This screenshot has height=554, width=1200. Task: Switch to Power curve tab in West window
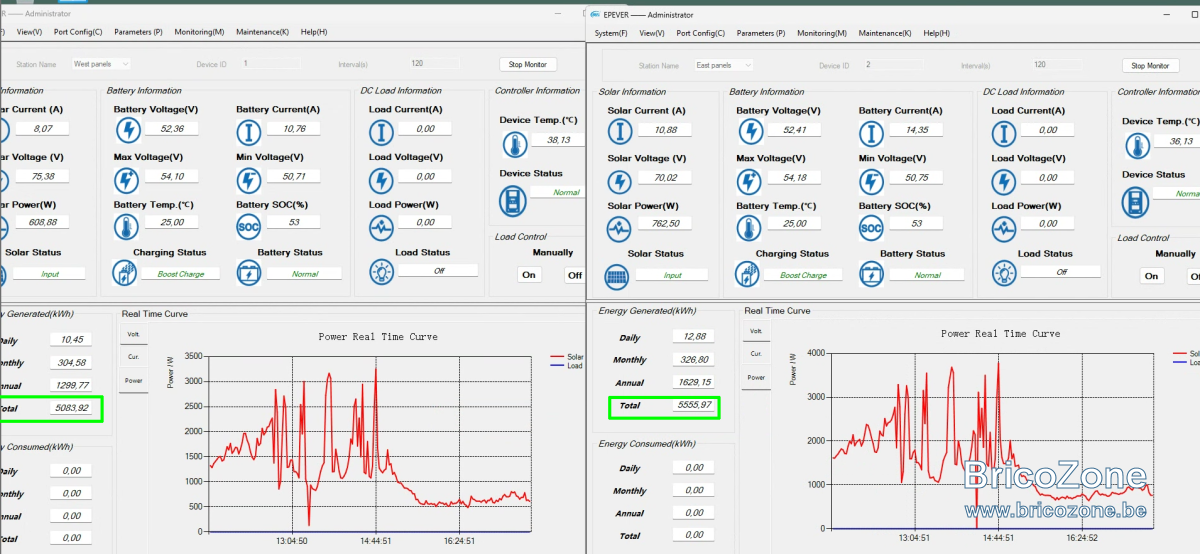[x=133, y=381]
